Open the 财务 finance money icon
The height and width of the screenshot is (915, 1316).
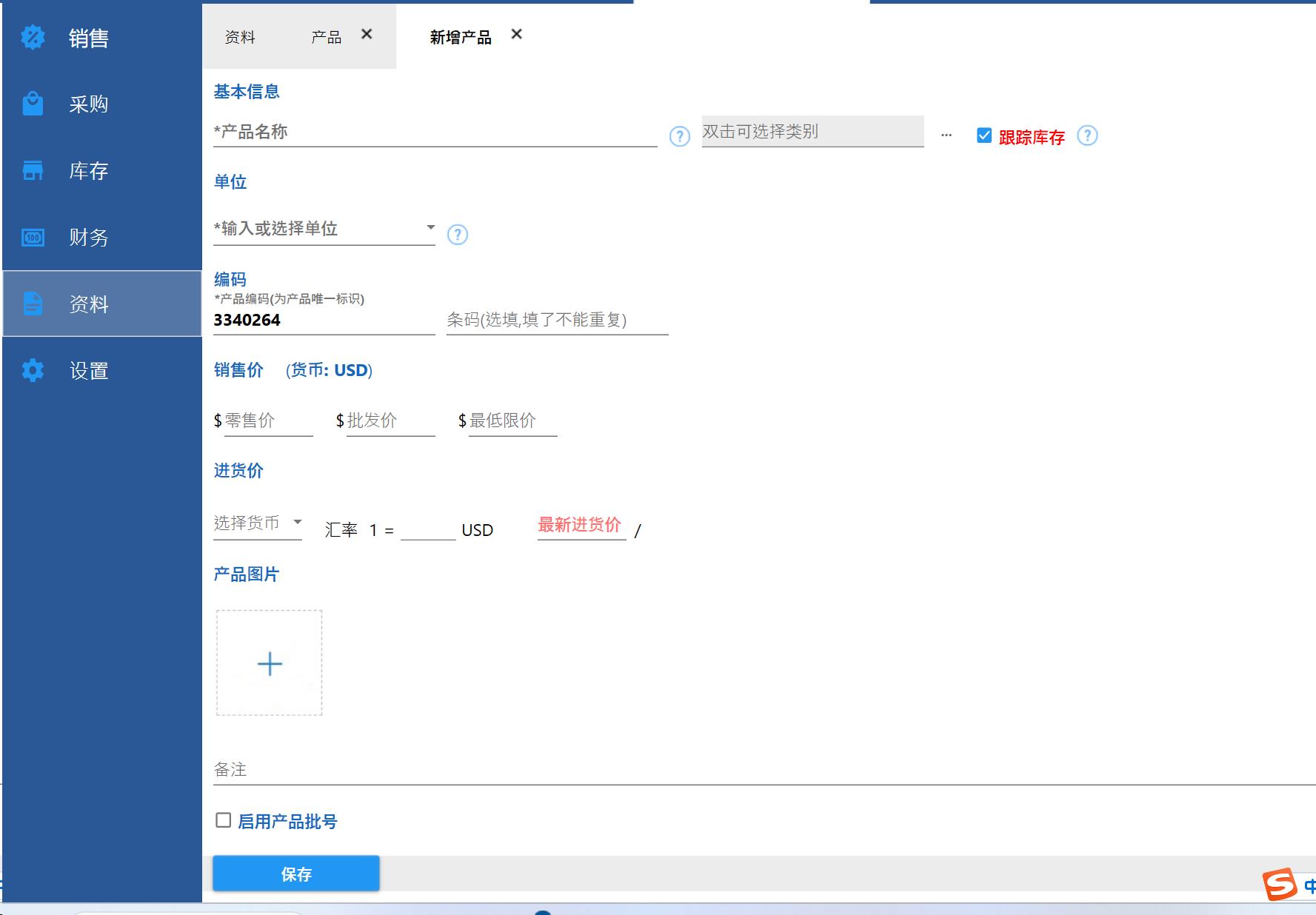[x=33, y=238]
